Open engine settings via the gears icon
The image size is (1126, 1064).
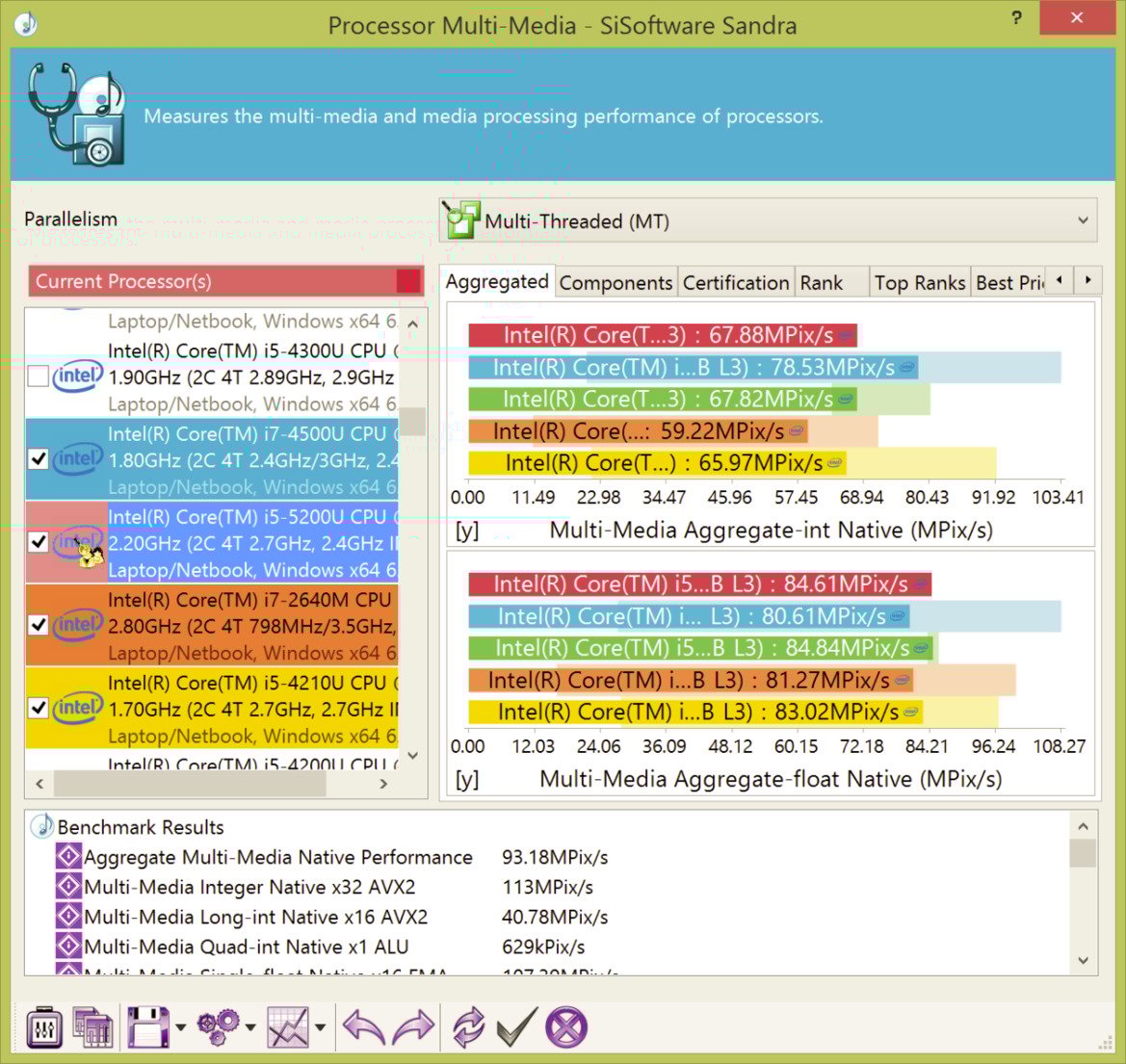tap(219, 1027)
